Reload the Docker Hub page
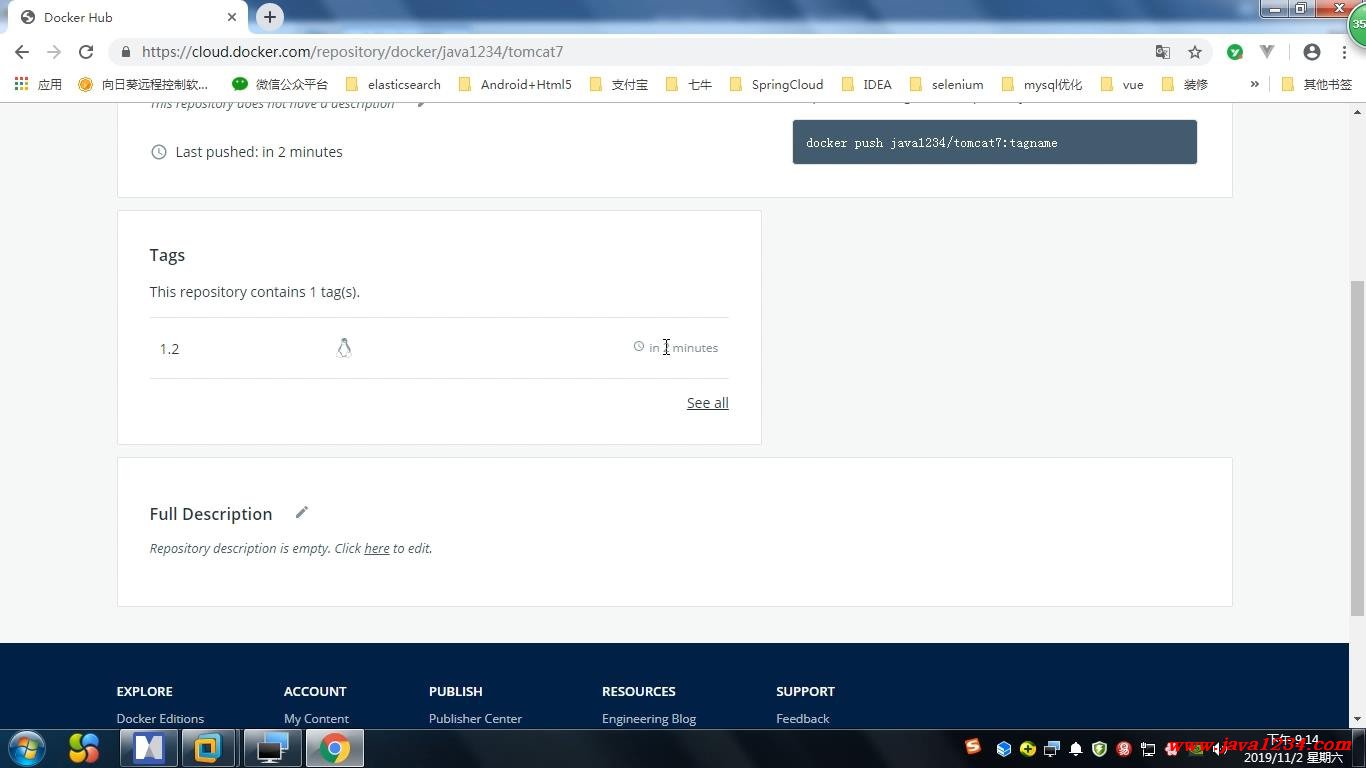Viewport: 1366px width, 768px height. pyautogui.click(x=86, y=52)
